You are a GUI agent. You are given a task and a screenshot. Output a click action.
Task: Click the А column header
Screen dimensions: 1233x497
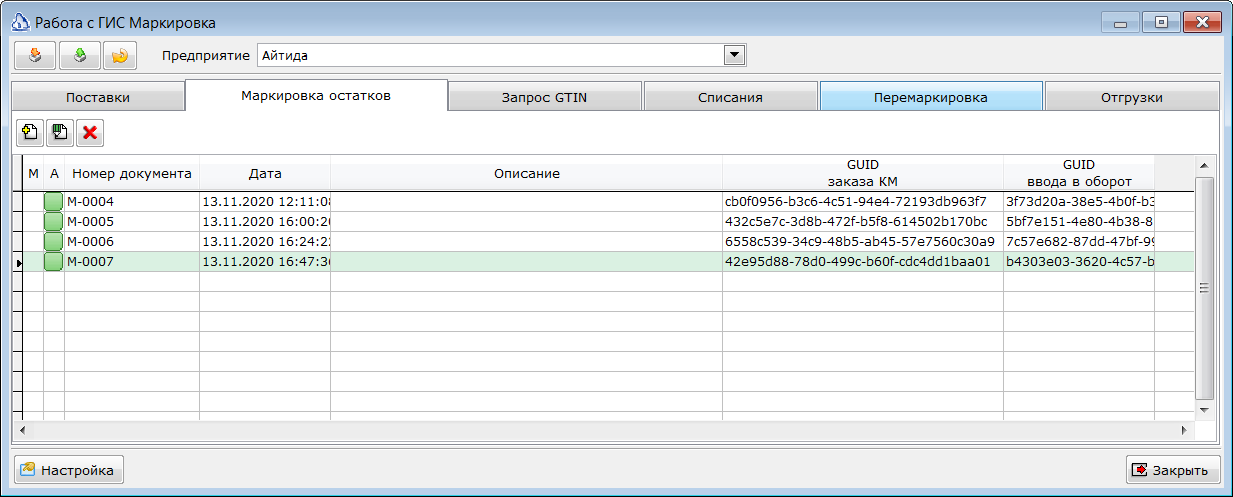tap(54, 173)
